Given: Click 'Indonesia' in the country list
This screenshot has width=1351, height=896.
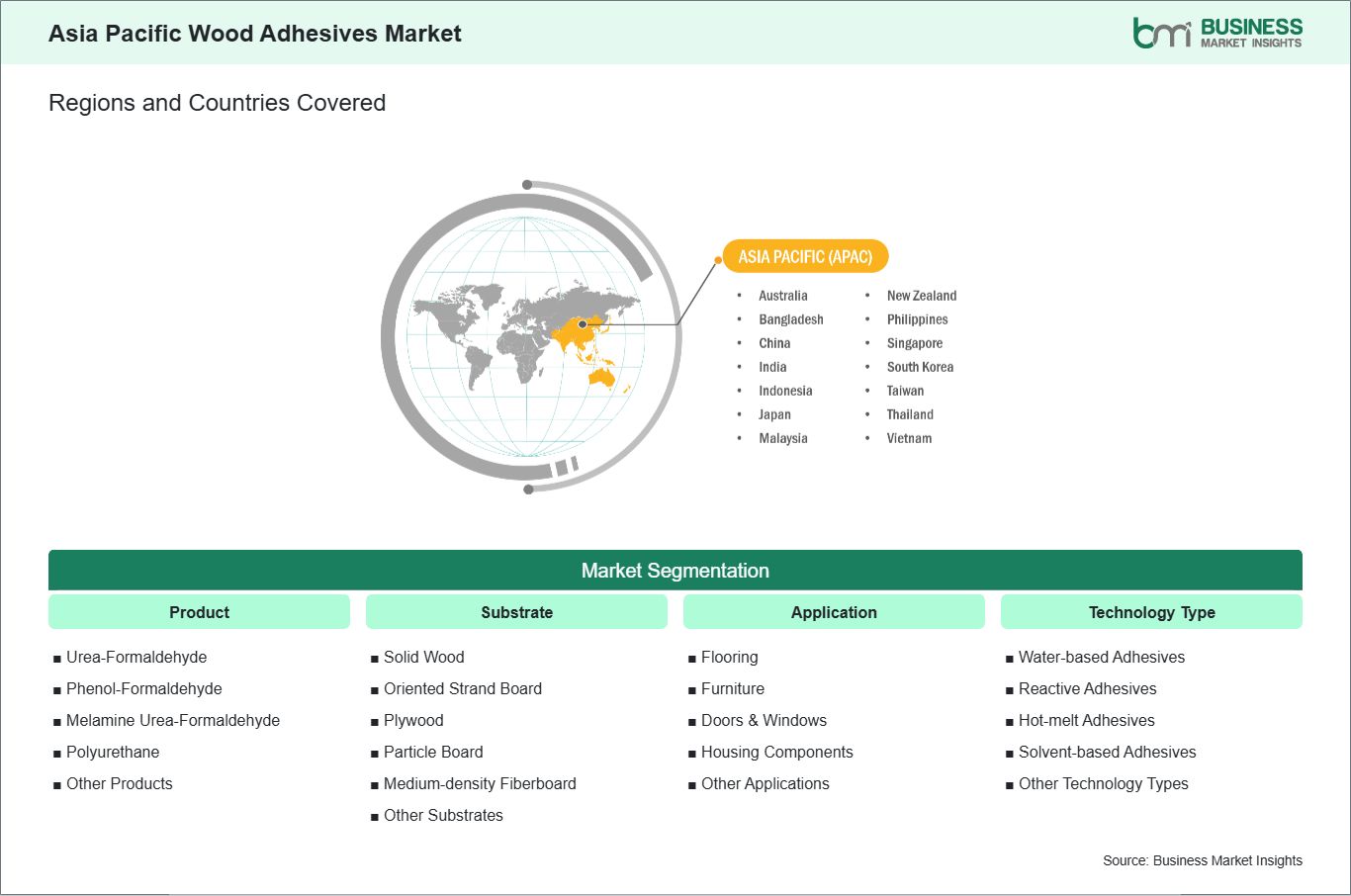Looking at the screenshot, I should pyautogui.click(x=785, y=391).
